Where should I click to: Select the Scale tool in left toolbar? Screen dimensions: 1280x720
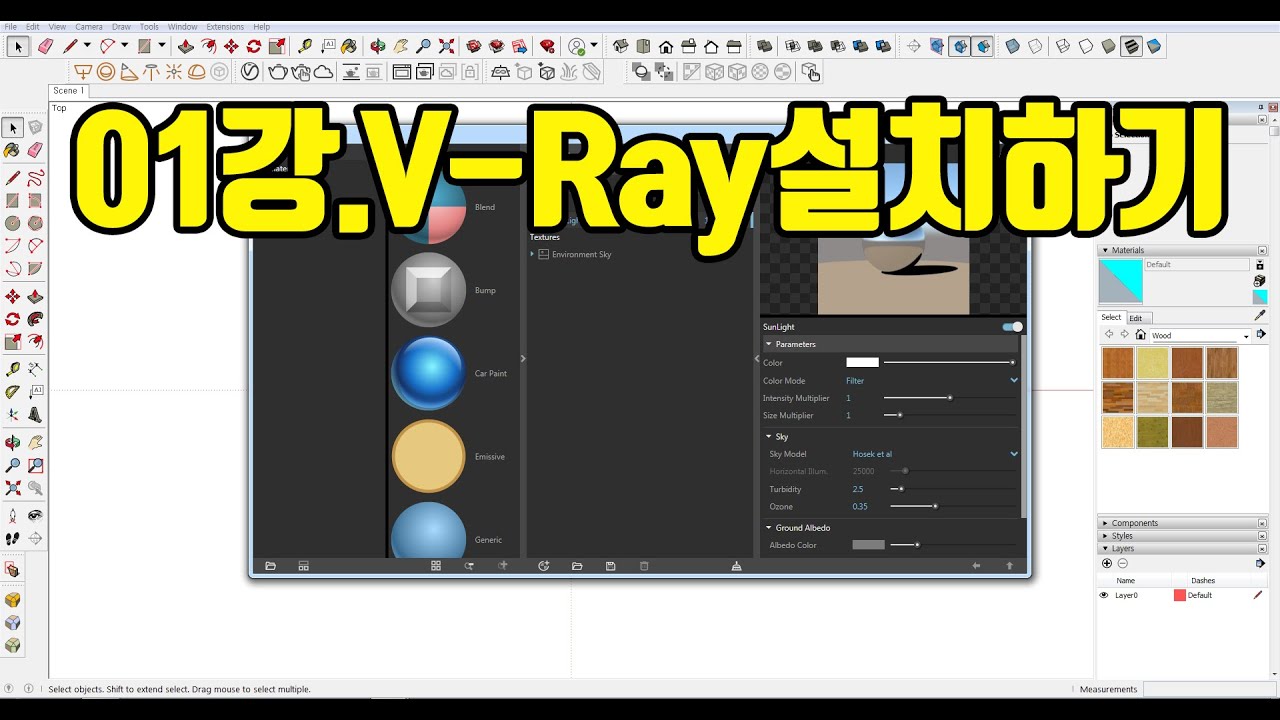tap(13, 342)
